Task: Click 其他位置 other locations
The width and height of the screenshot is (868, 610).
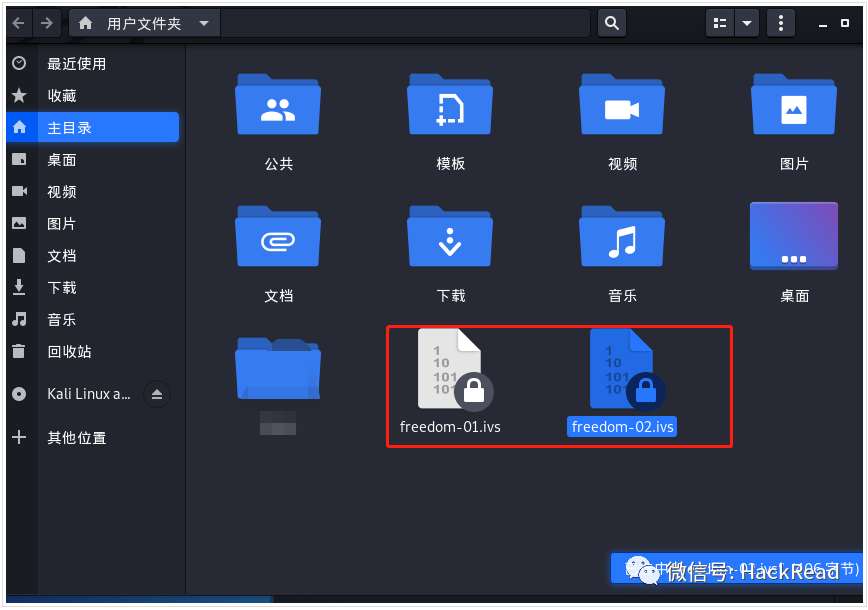Action: 76,438
